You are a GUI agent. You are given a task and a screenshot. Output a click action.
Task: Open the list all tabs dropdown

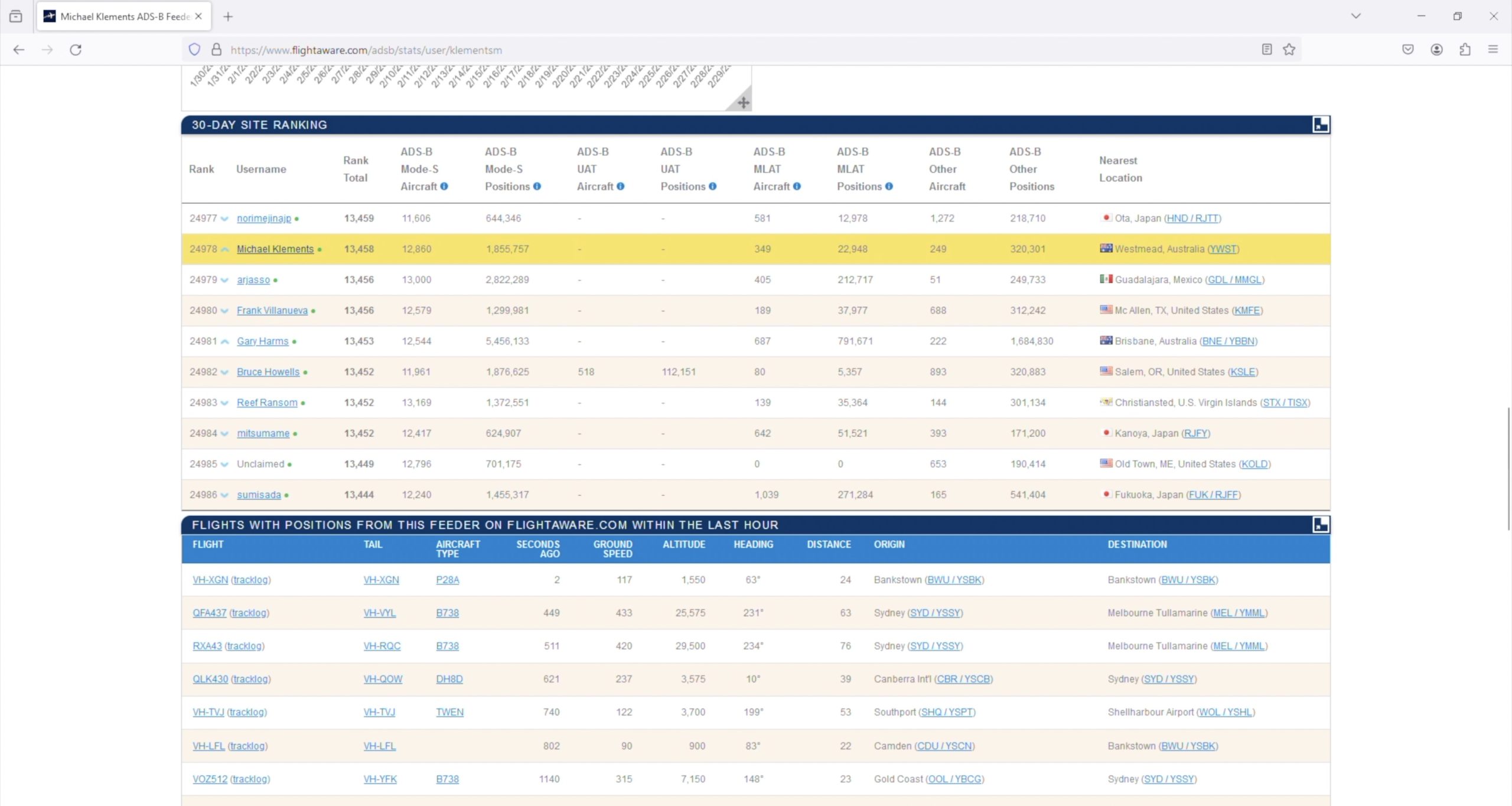tap(1355, 16)
